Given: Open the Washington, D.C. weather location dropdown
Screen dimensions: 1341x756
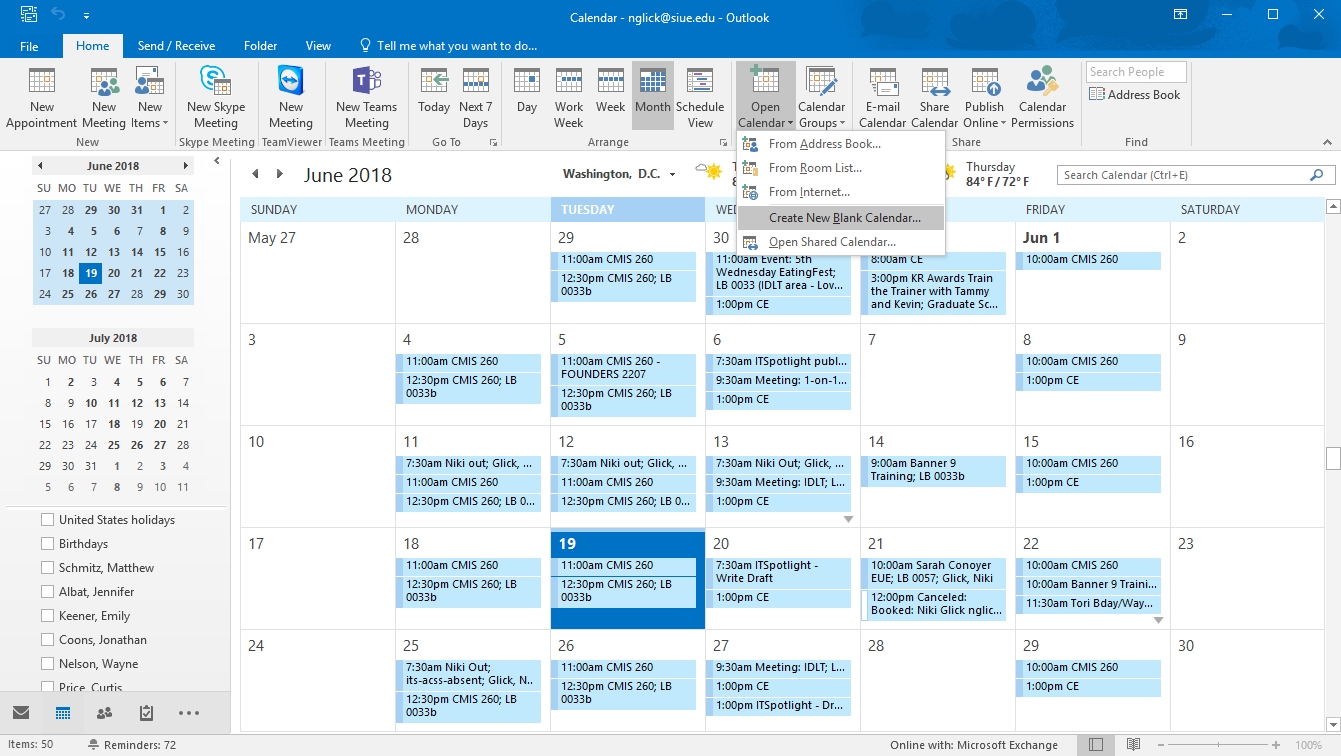Looking at the screenshot, I should (x=672, y=175).
